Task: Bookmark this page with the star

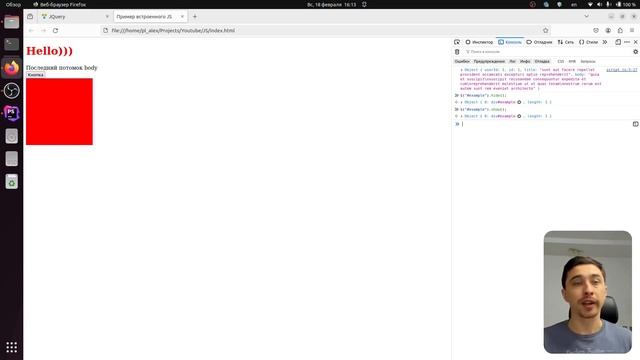Action: click(545, 30)
